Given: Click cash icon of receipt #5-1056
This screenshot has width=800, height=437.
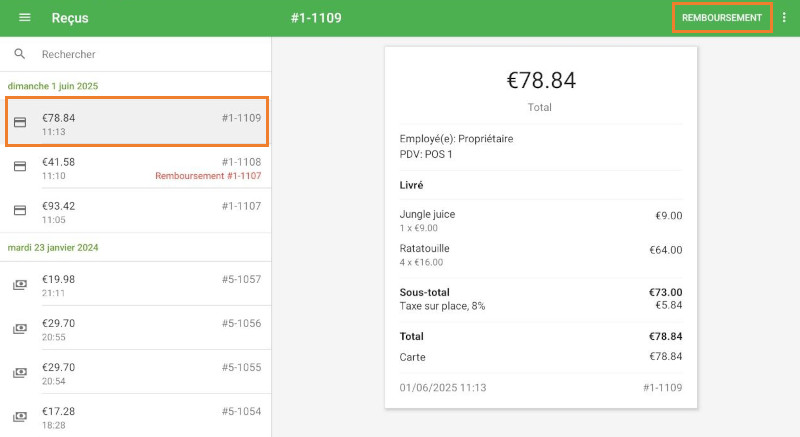Looking at the screenshot, I should [x=20, y=329].
